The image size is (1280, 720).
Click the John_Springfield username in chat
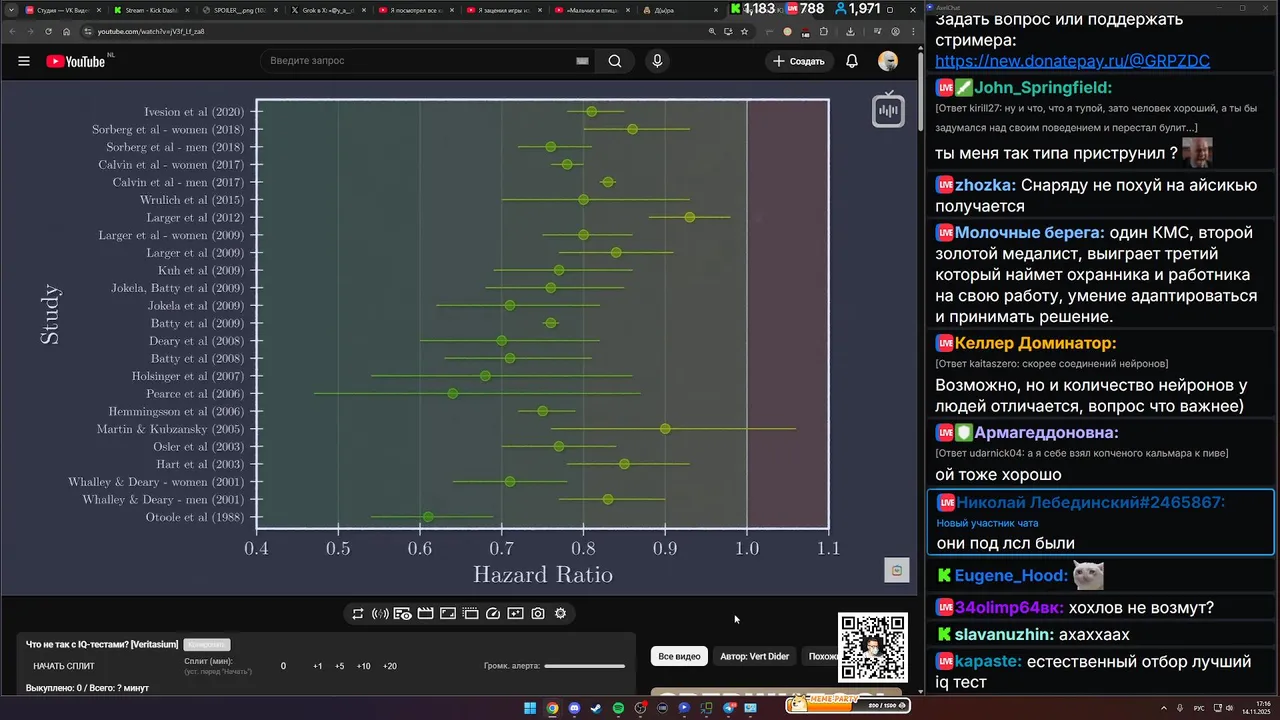point(1041,87)
